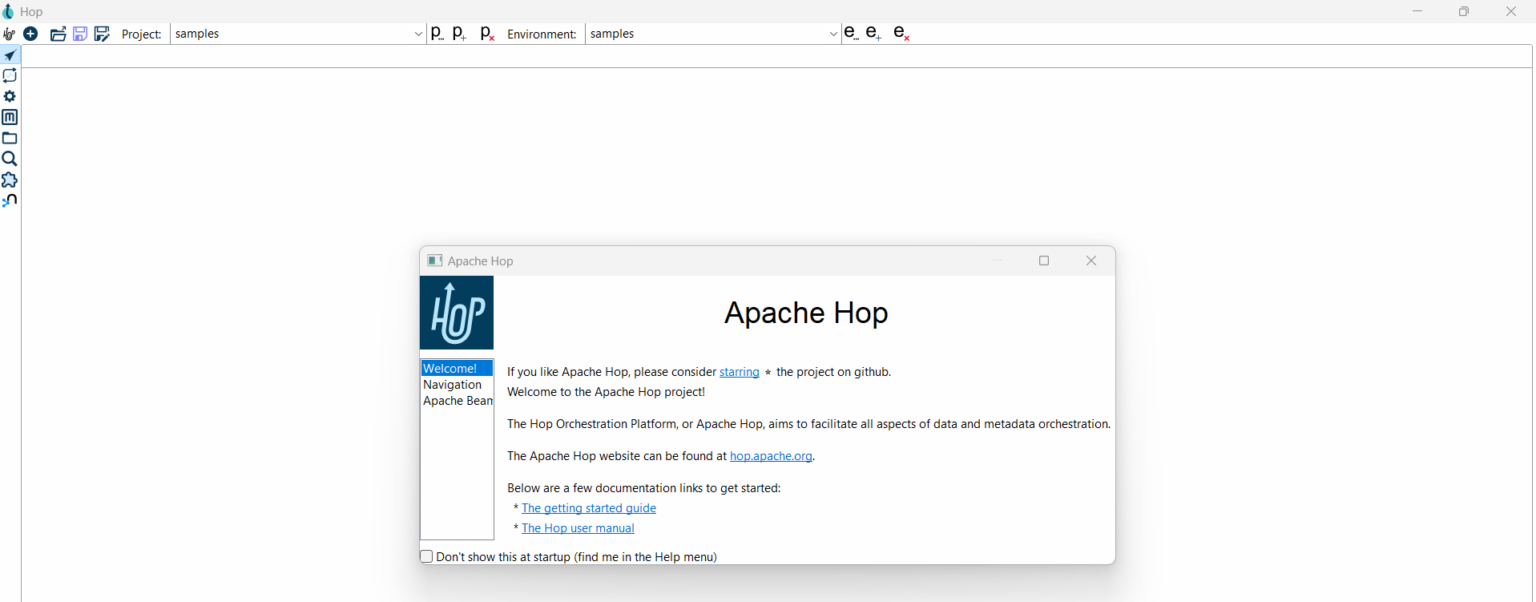The height and width of the screenshot is (602, 1536).
Task: Open the File Explorer perspective
Action: pyautogui.click(x=9, y=137)
